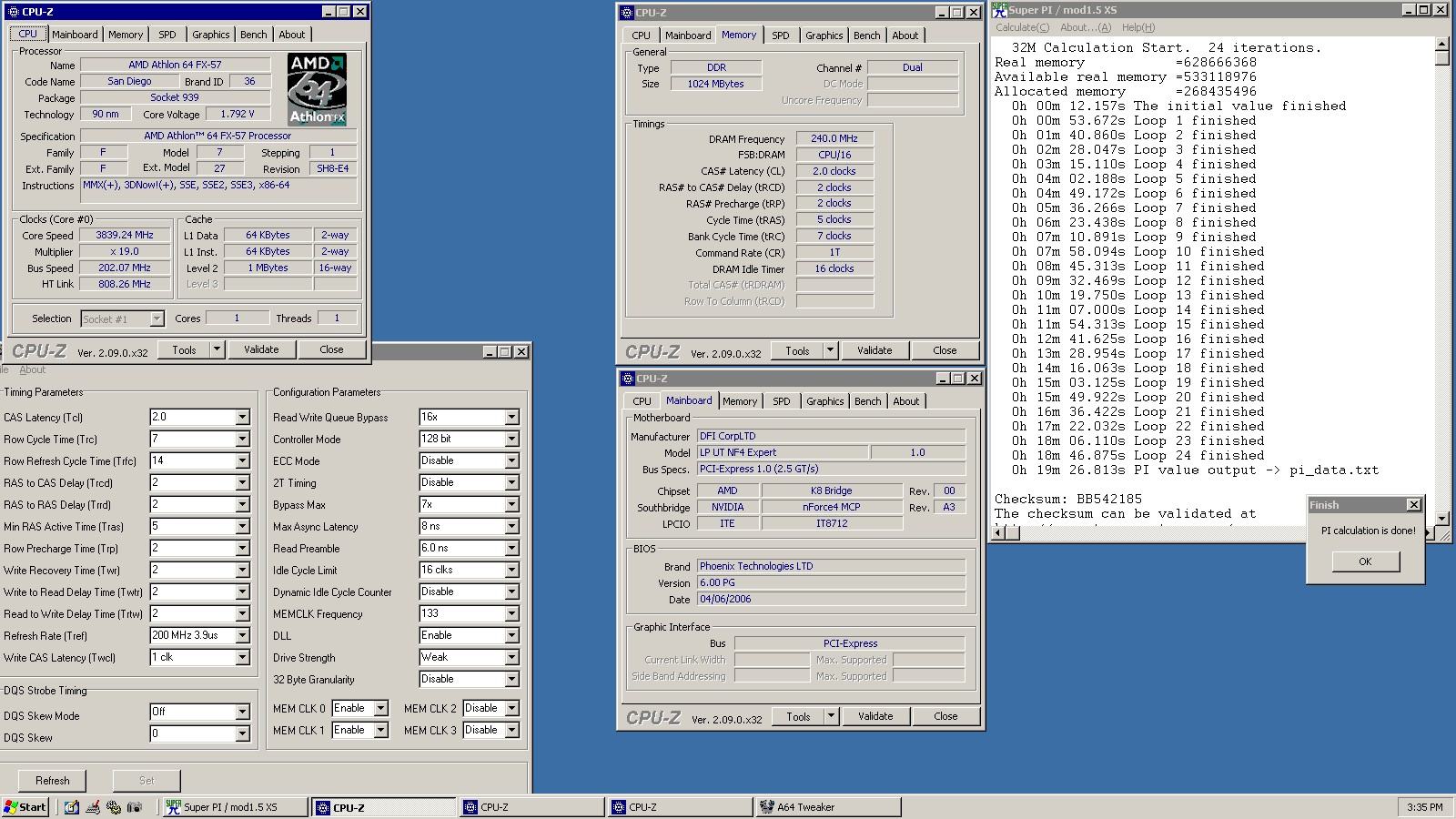Viewport: 1456px width, 819px height.
Task: Open the Windows Start menu
Action: [25, 807]
